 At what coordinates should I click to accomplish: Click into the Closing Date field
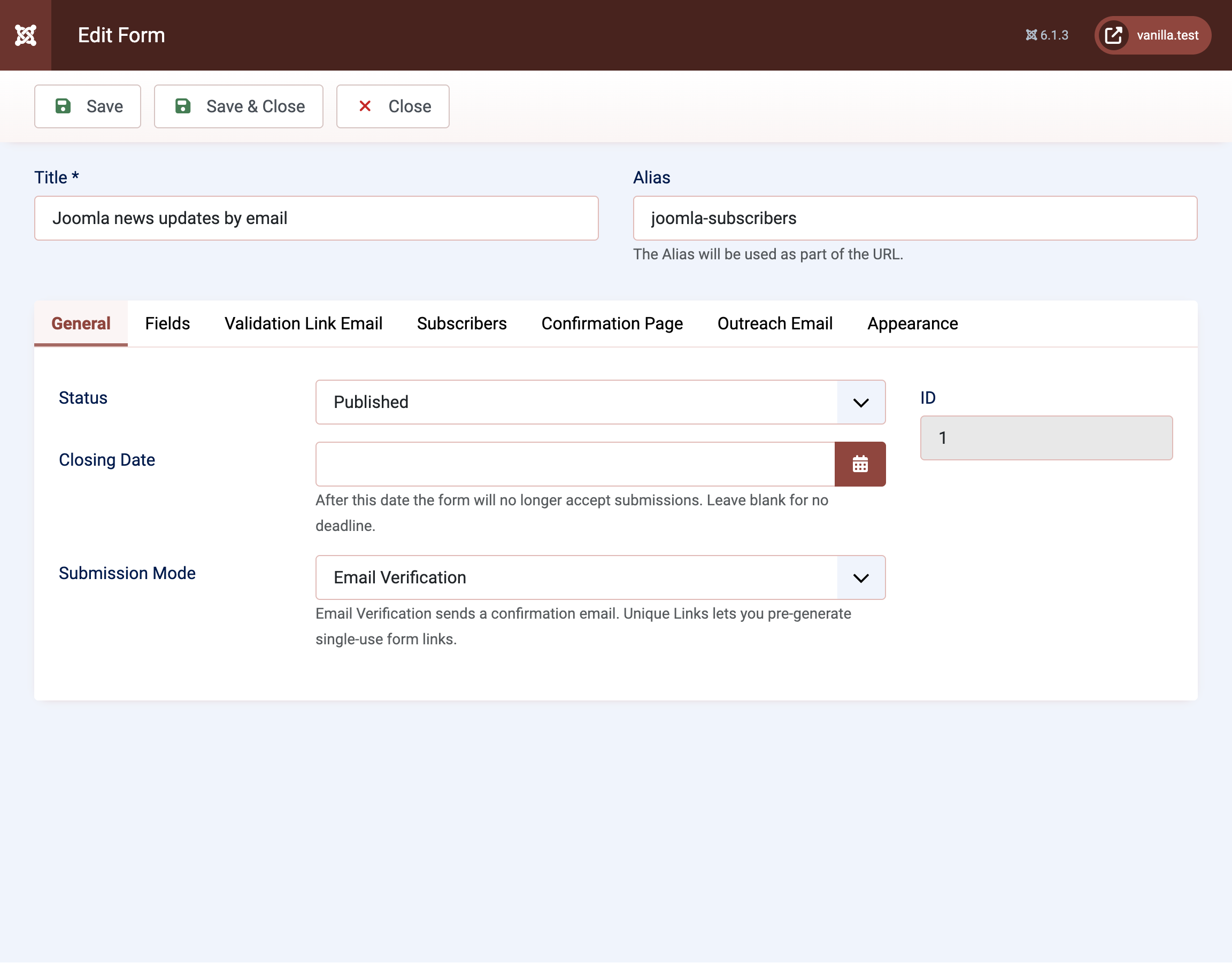pos(575,464)
